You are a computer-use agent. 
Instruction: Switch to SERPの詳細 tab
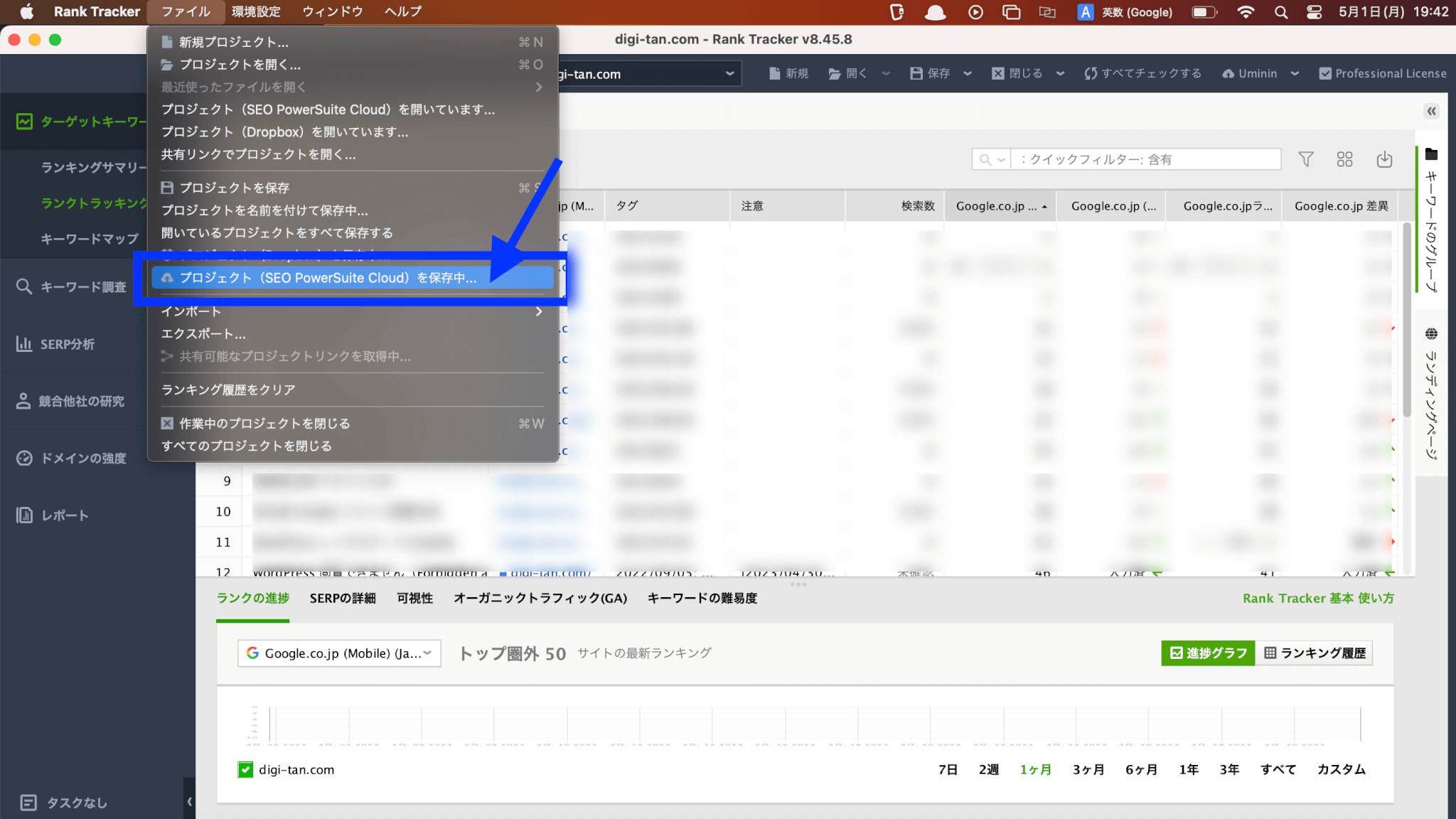[343, 598]
